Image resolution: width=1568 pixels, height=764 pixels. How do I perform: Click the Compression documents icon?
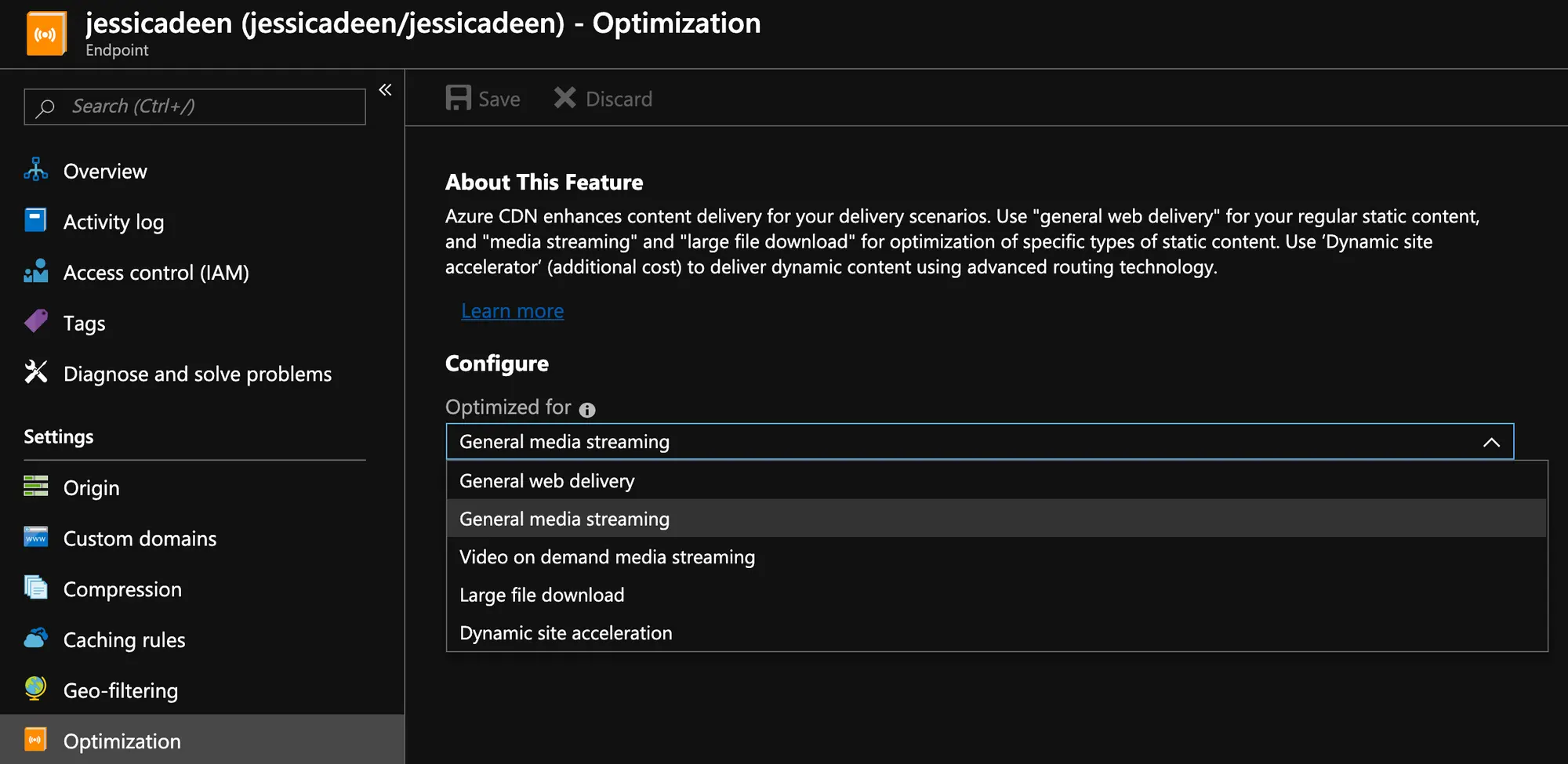click(36, 587)
